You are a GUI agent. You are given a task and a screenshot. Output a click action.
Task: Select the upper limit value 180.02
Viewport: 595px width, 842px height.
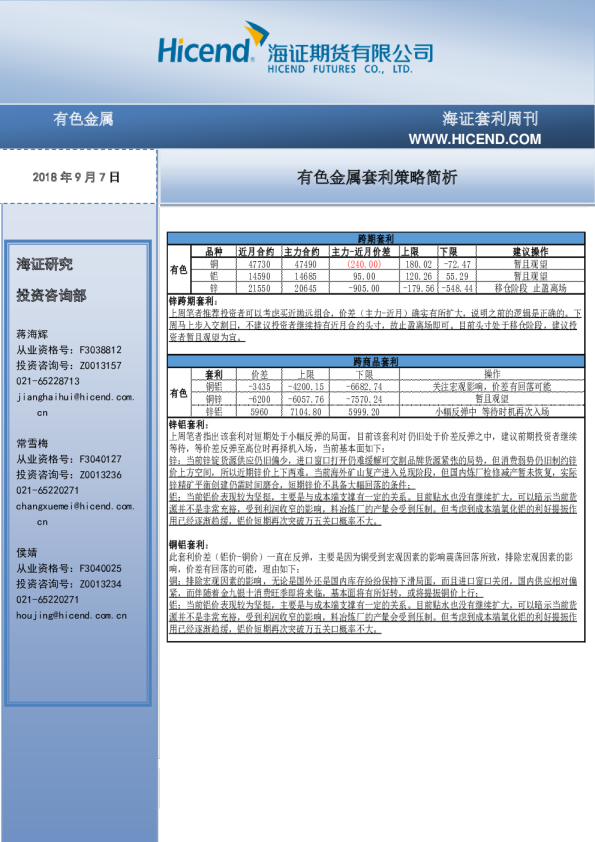click(418, 264)
